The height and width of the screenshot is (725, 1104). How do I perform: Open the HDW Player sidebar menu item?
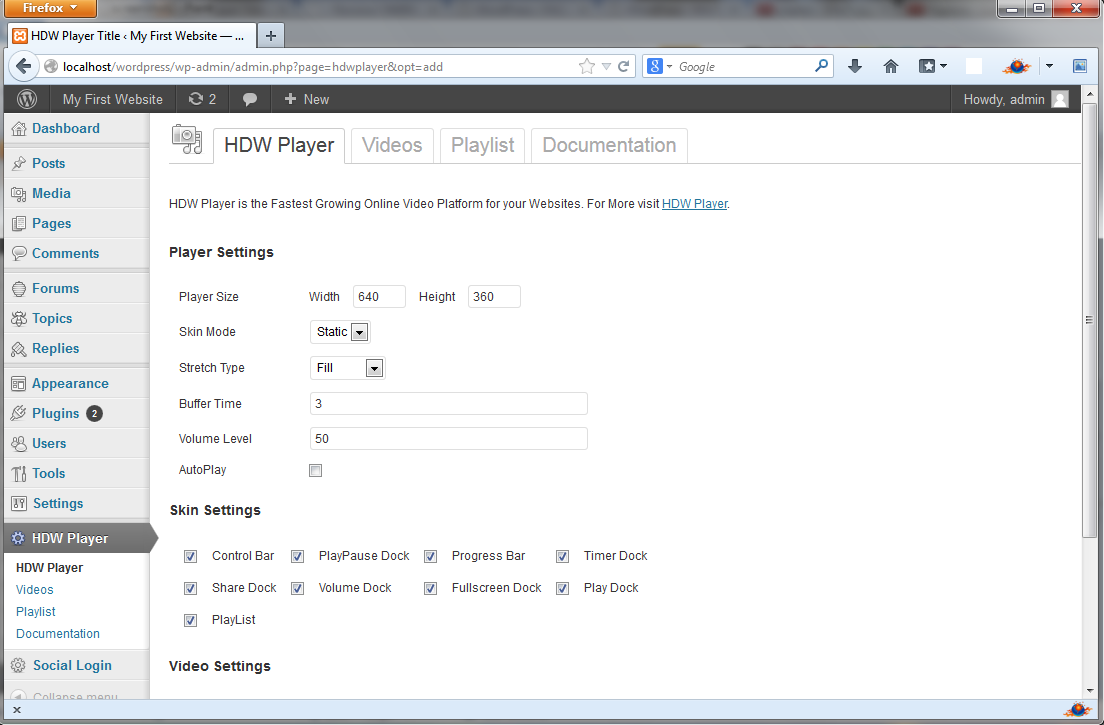pyautogui.click(x=76, y=538)
